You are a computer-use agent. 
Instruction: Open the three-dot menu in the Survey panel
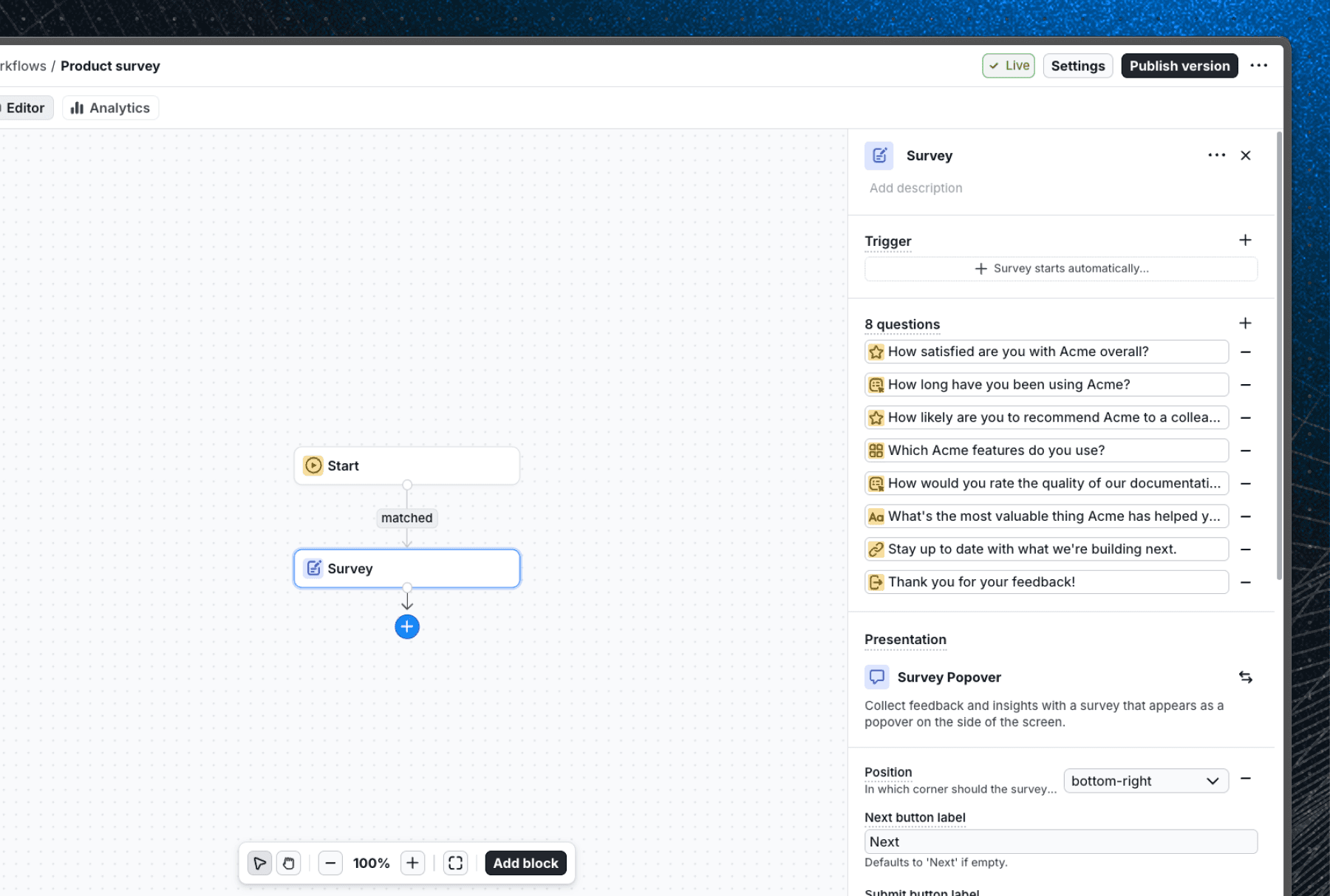point(1216,155)
